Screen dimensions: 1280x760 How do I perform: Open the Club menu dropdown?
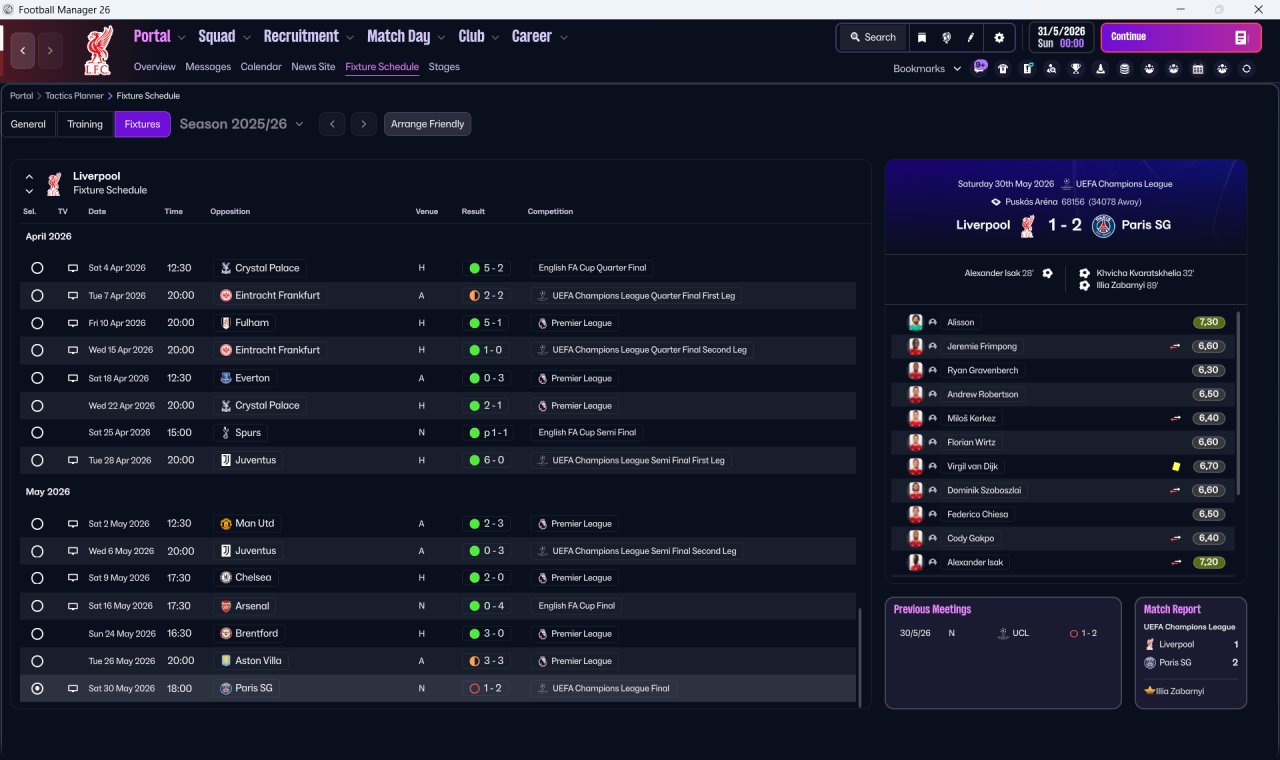[x=479, y=37]
